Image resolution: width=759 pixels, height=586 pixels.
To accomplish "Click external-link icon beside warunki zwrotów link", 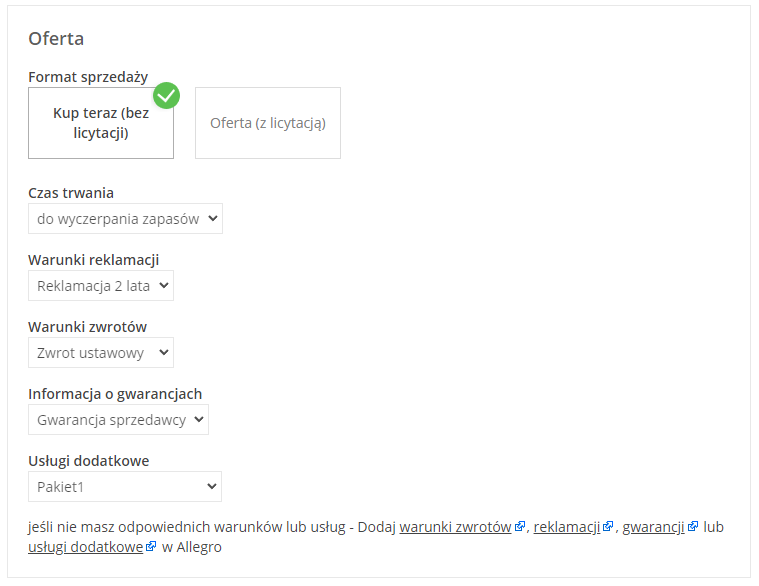I will pyautogui.click(x=520, y=527).
